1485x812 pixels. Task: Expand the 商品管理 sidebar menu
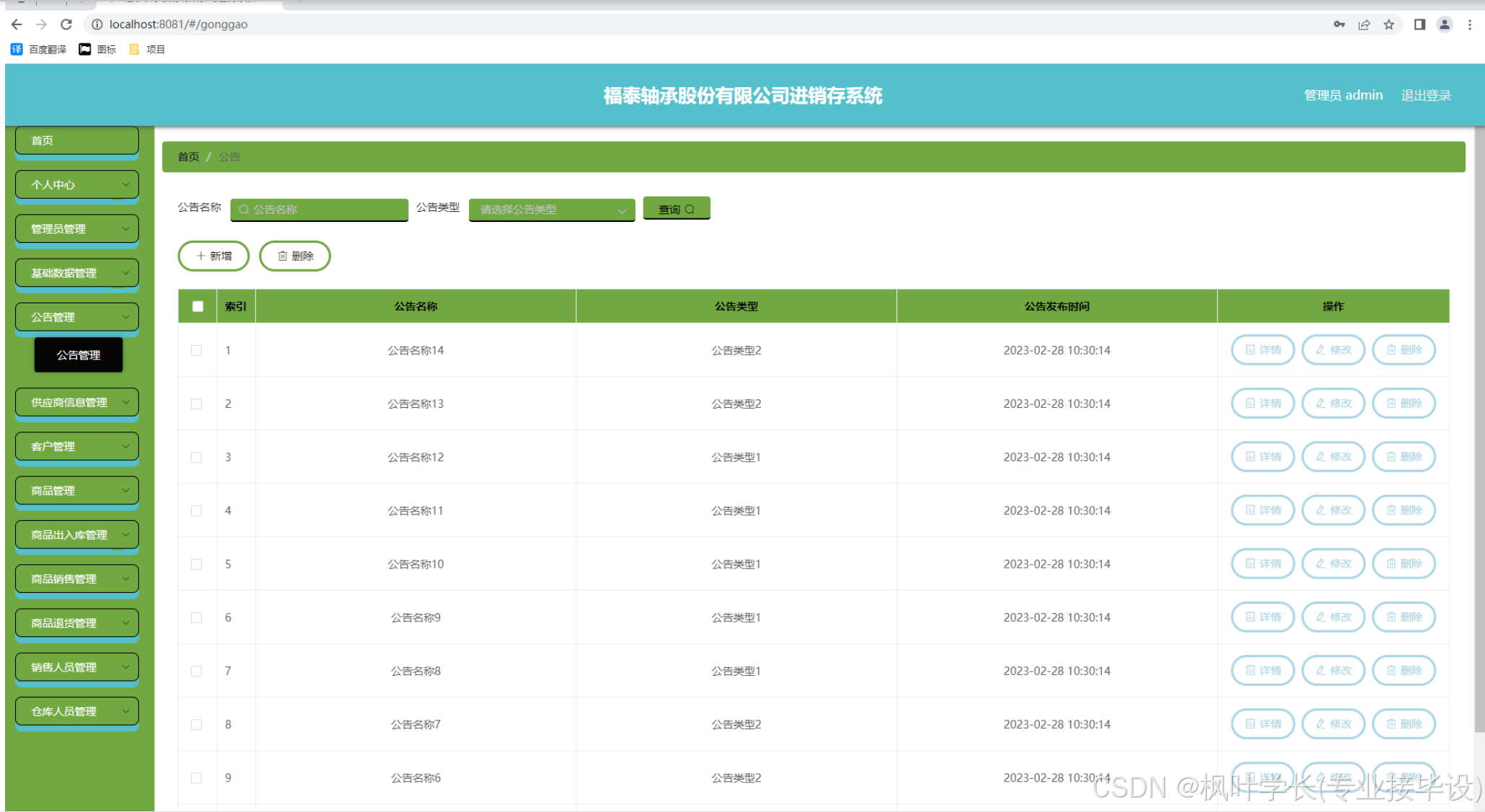pos(77,491)
